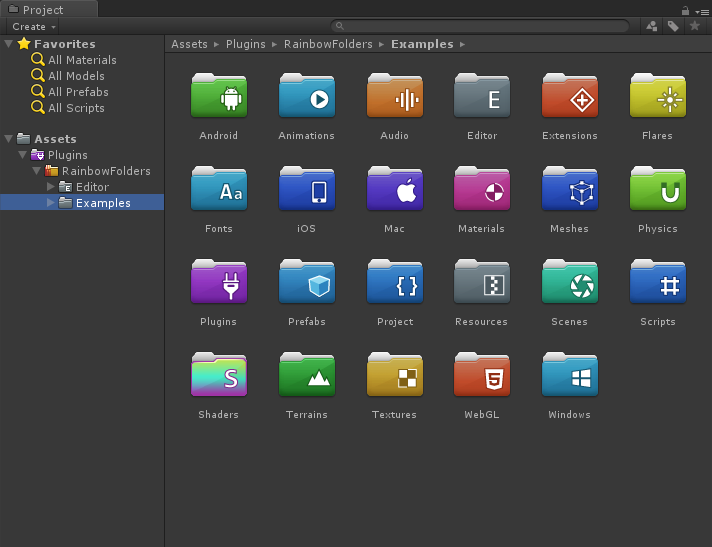
Task: Select the Project folder with braces
Action: coord(395,281)
